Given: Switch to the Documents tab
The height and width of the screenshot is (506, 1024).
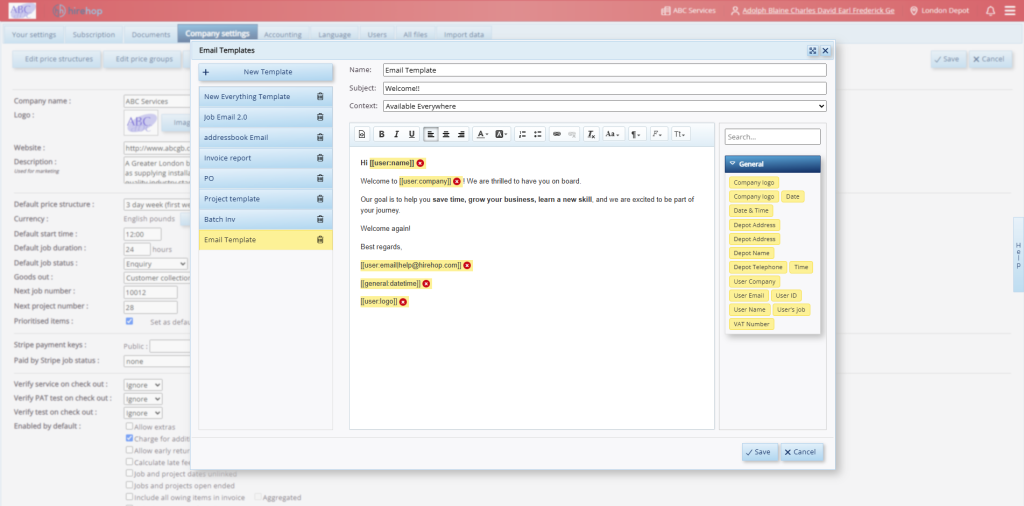Looking at the screenshot, I should click(x=151, y=35).
